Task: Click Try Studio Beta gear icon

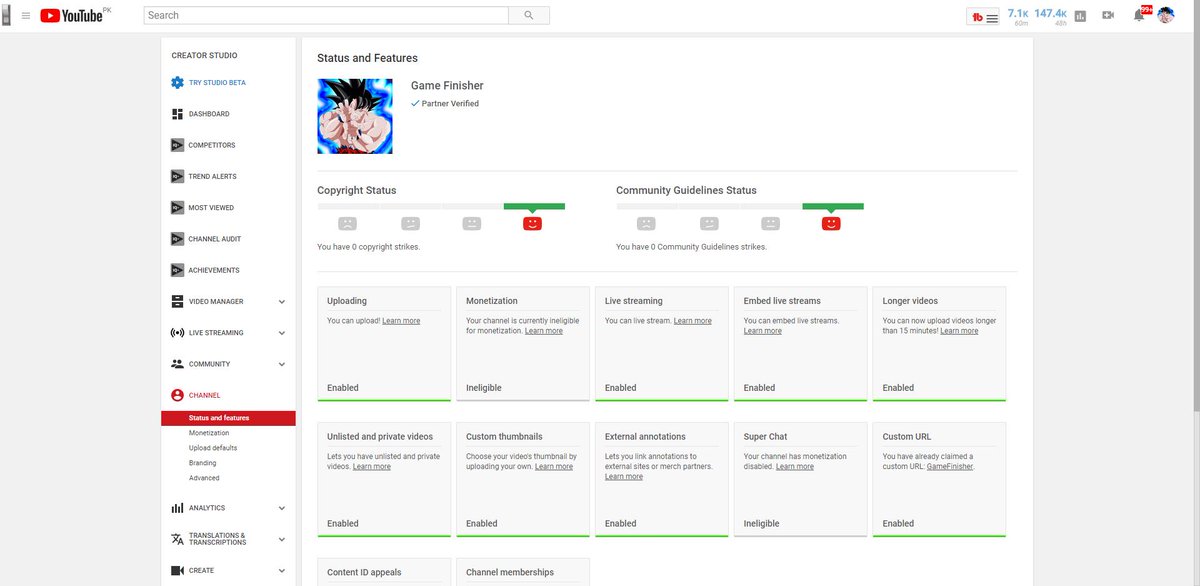Action: click(177, 83)
